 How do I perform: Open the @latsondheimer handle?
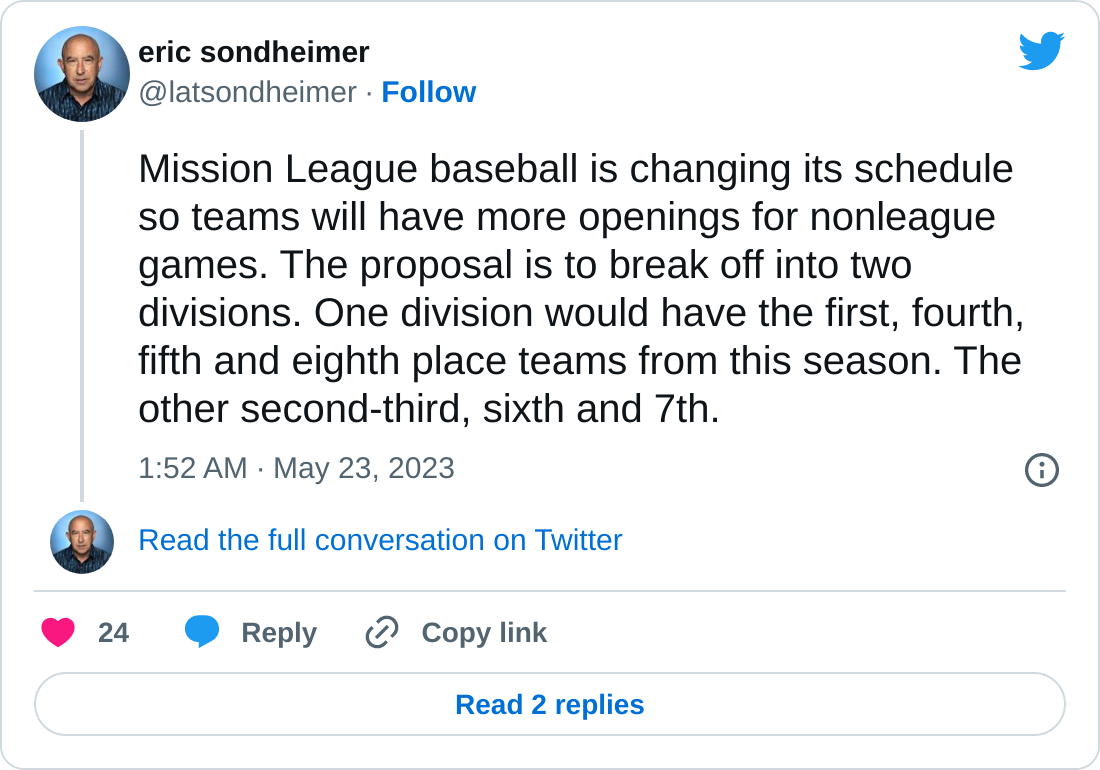pyautogui.click(x=248, y=93)
